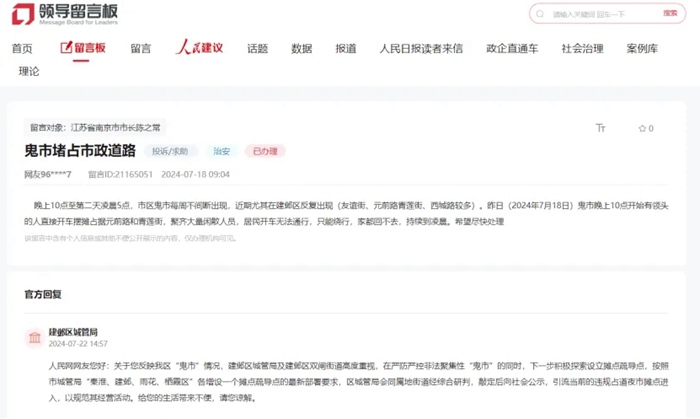This screenshot has width=700, height=419.
Task: Open the 数据 navigation item
Action: 301,48
